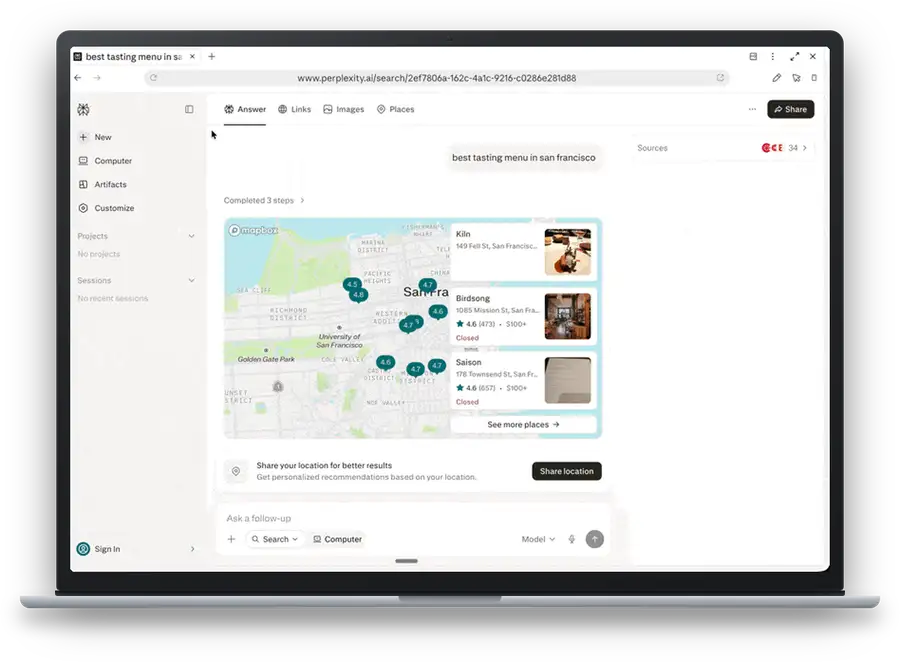Click the cursor select icon in toolbar
This screenshot has height=662, width=900.
(796, 78)
